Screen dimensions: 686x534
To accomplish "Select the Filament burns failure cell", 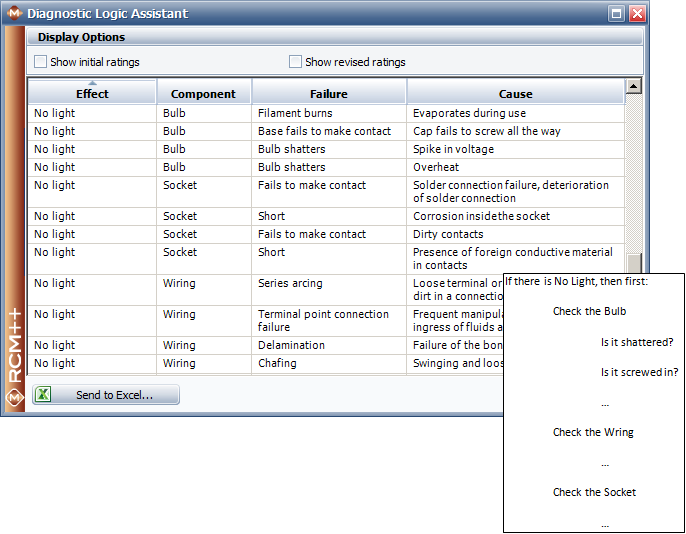I will 295,114.
